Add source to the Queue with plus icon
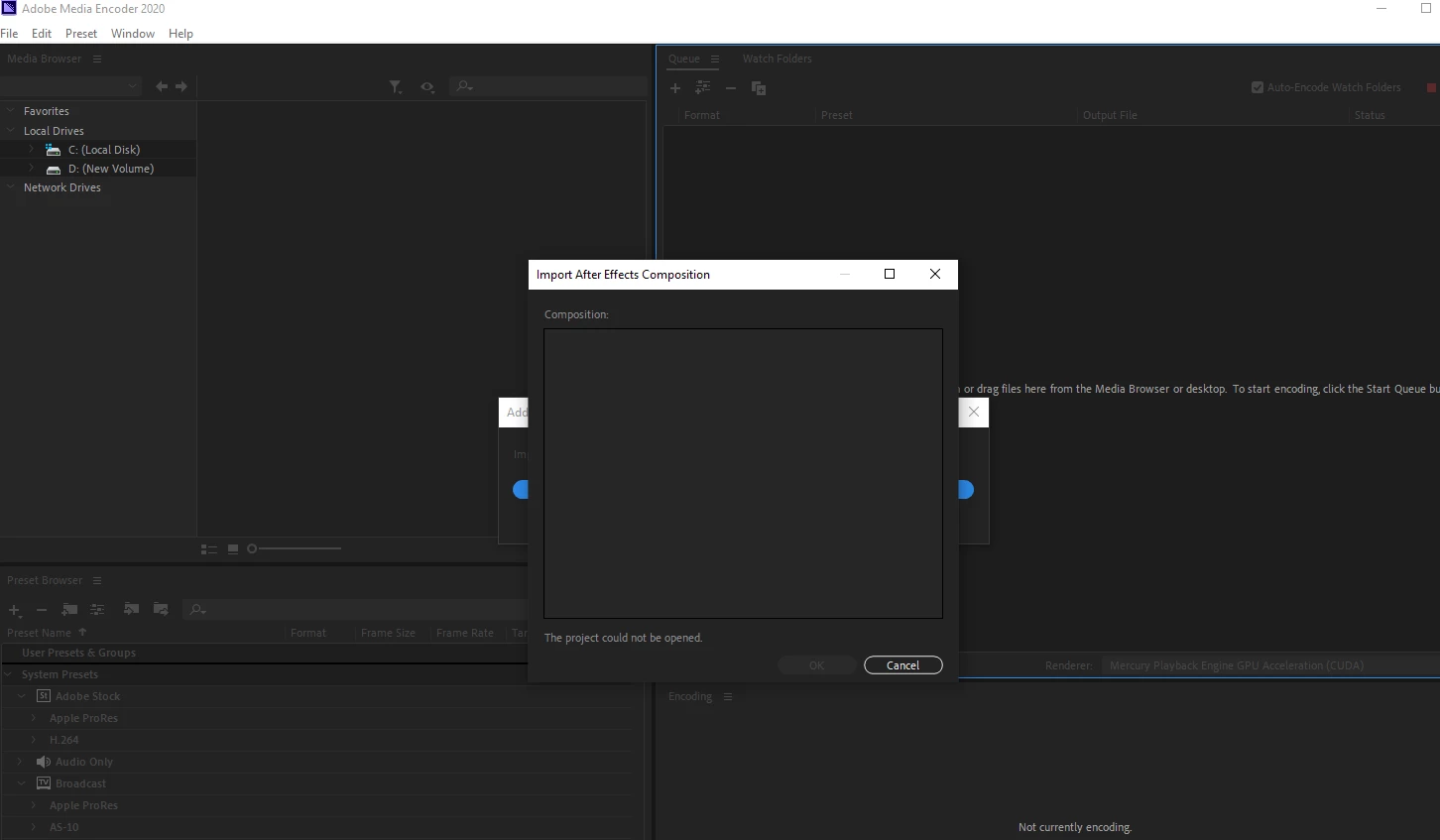The width and height of the screenshot is (1440, 840). [x=675, y=88]
